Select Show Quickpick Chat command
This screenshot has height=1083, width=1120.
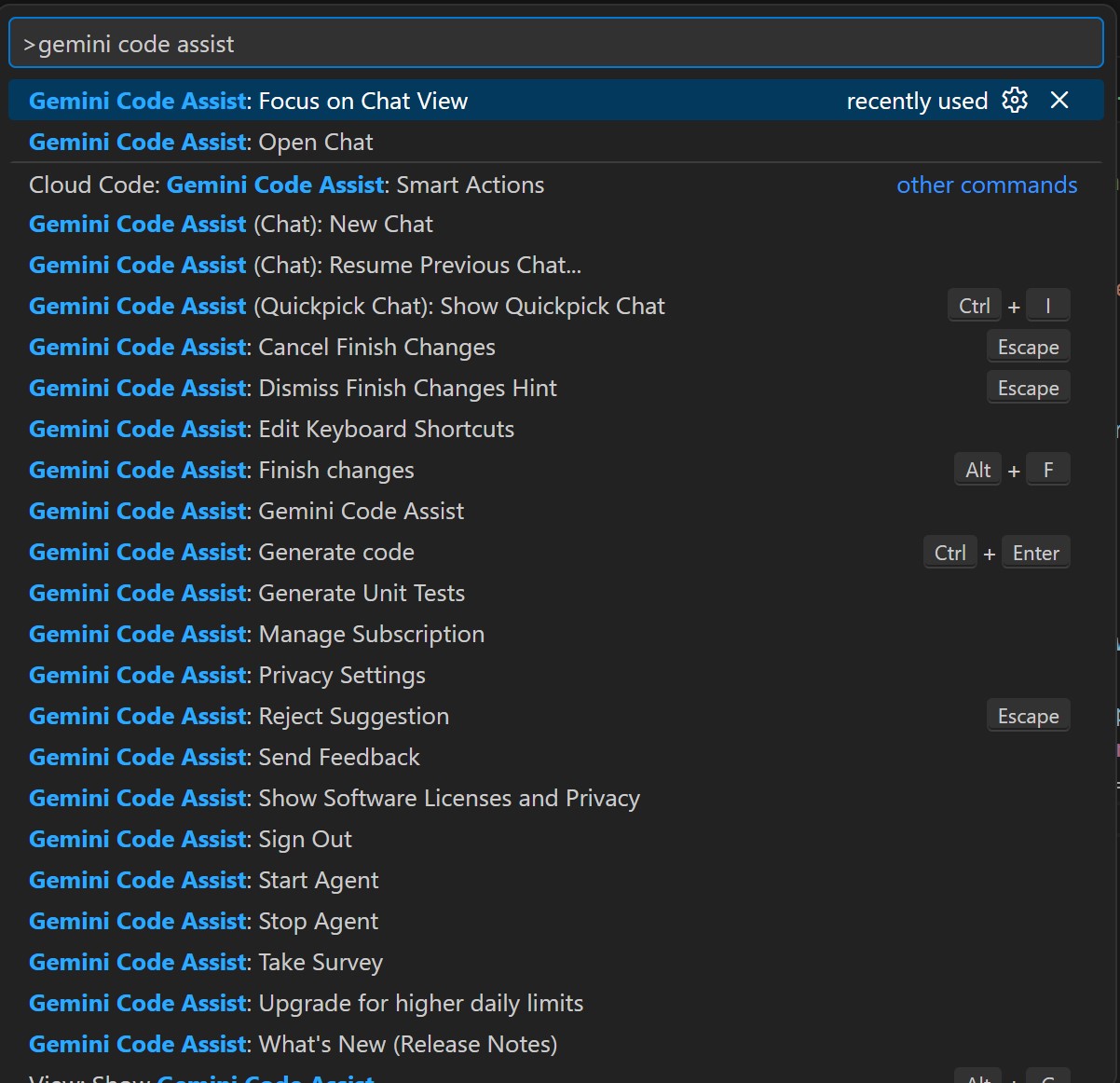point(556,306)
